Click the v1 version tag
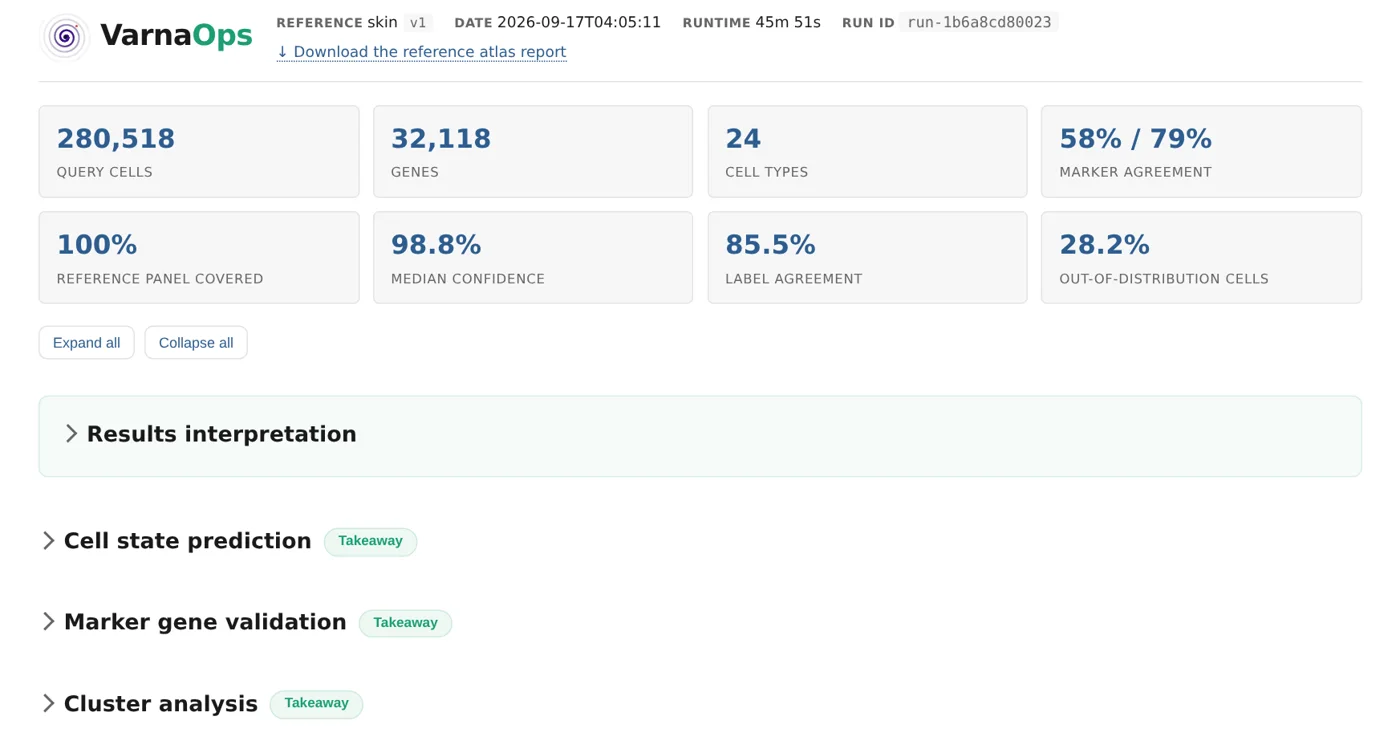The image size is (1400, 745). click(x=418, y=22)
